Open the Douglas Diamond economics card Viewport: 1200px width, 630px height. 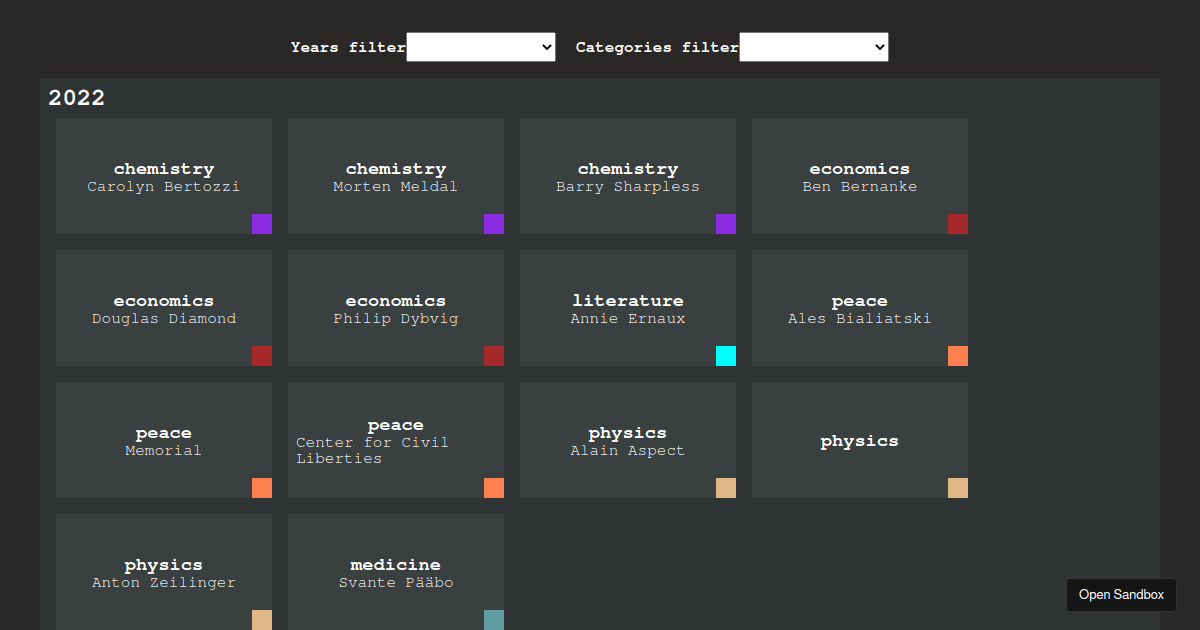[164, 308]
